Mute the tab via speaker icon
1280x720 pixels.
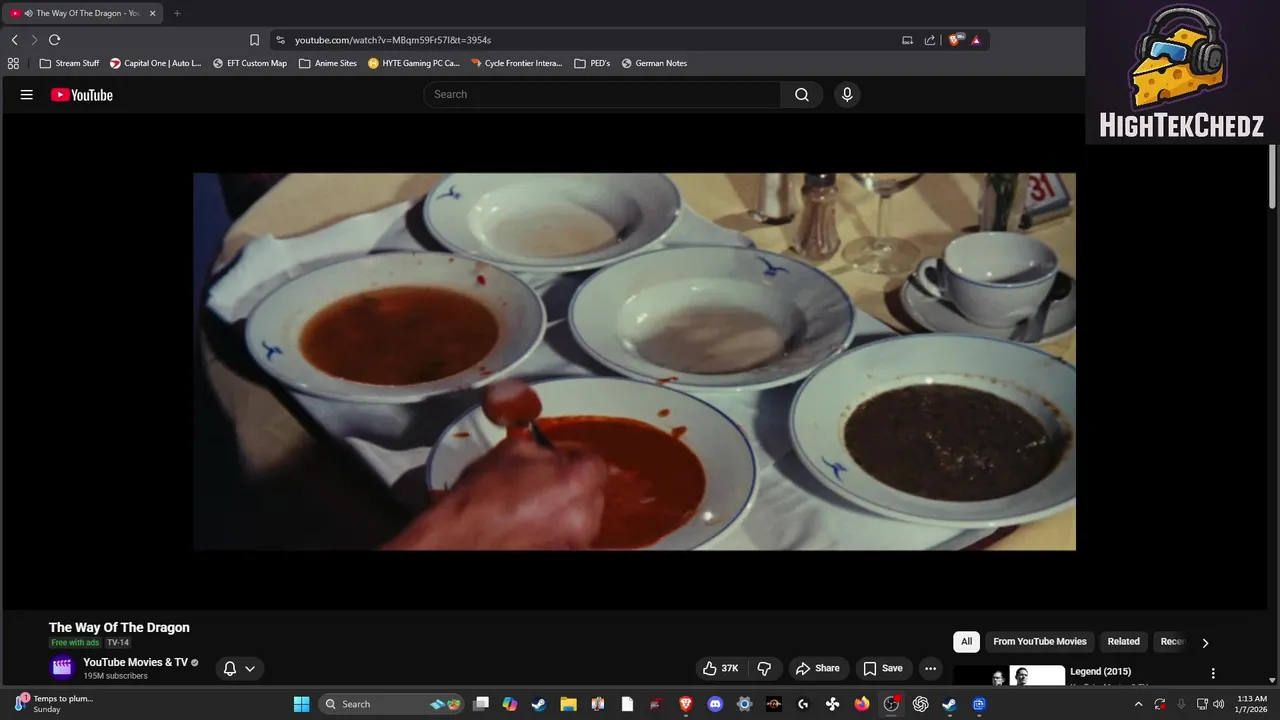(28, 13)
